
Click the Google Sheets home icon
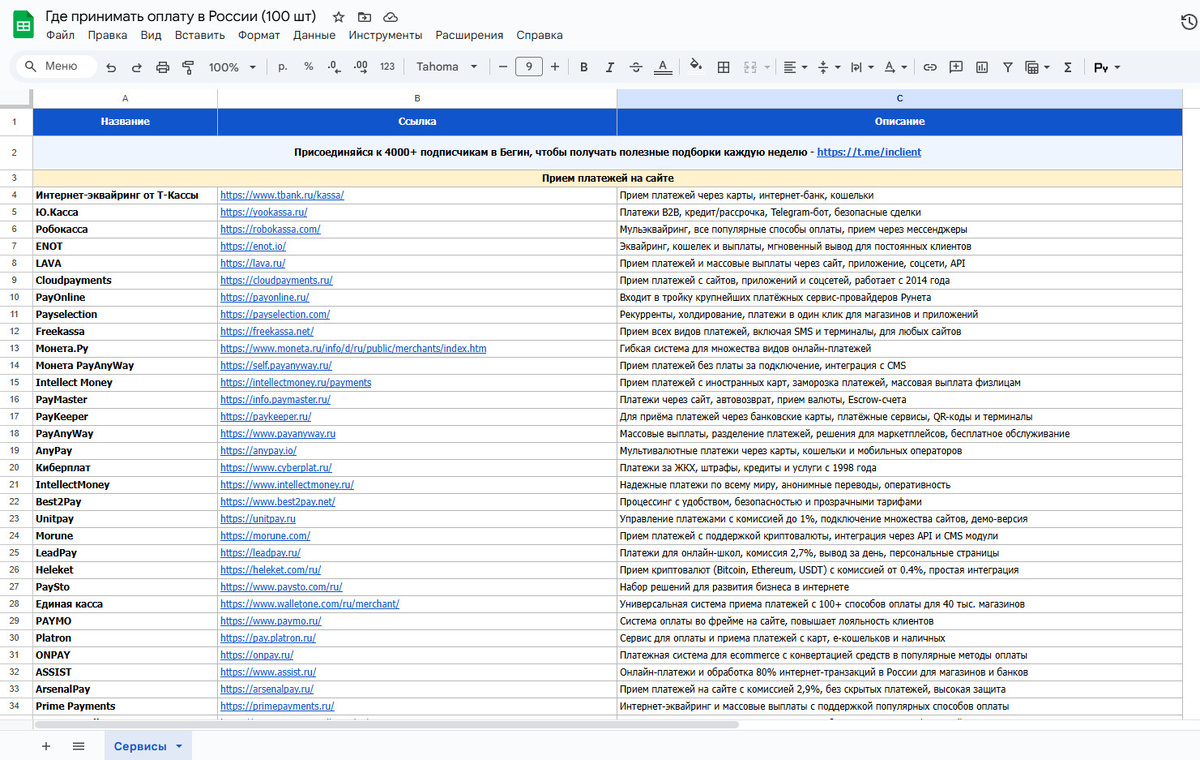(23, 25)
